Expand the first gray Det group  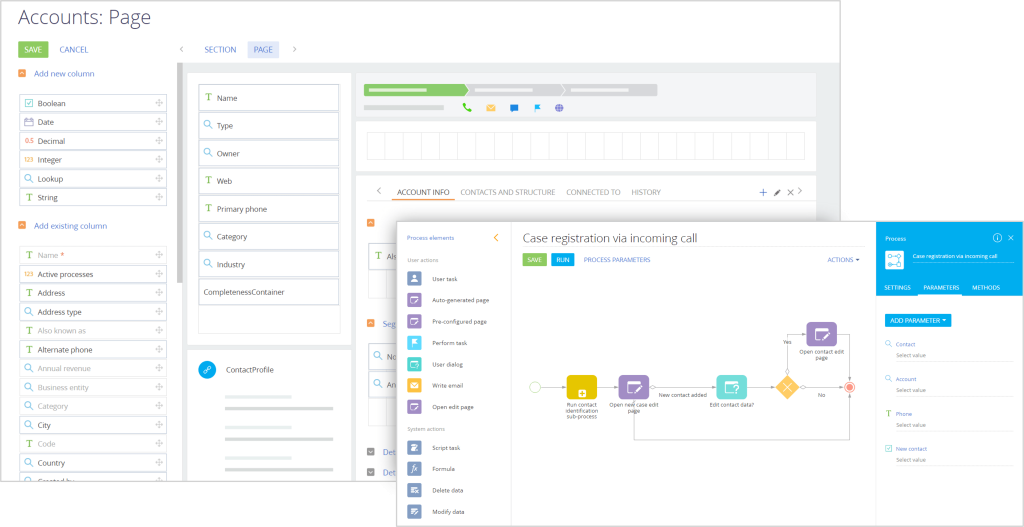[371, 451]
